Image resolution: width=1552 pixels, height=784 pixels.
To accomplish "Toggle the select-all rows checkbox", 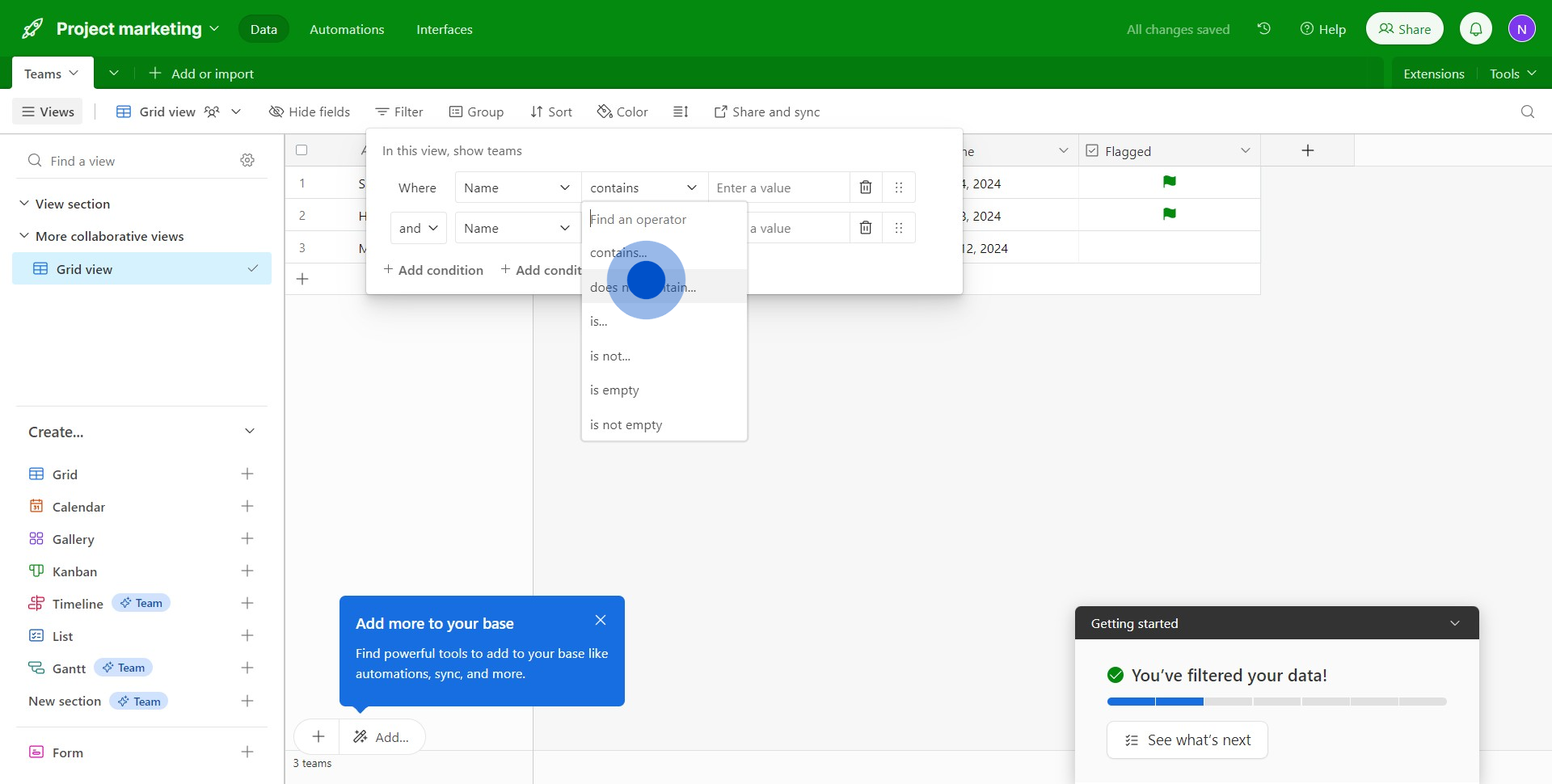I will click(302, 150).
